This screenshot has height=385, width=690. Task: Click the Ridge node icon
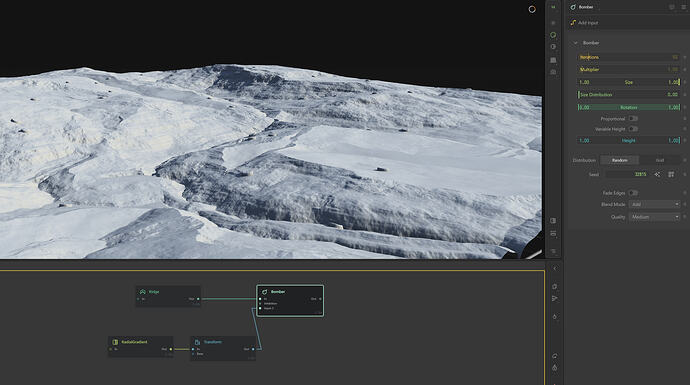tap(143, 292)
